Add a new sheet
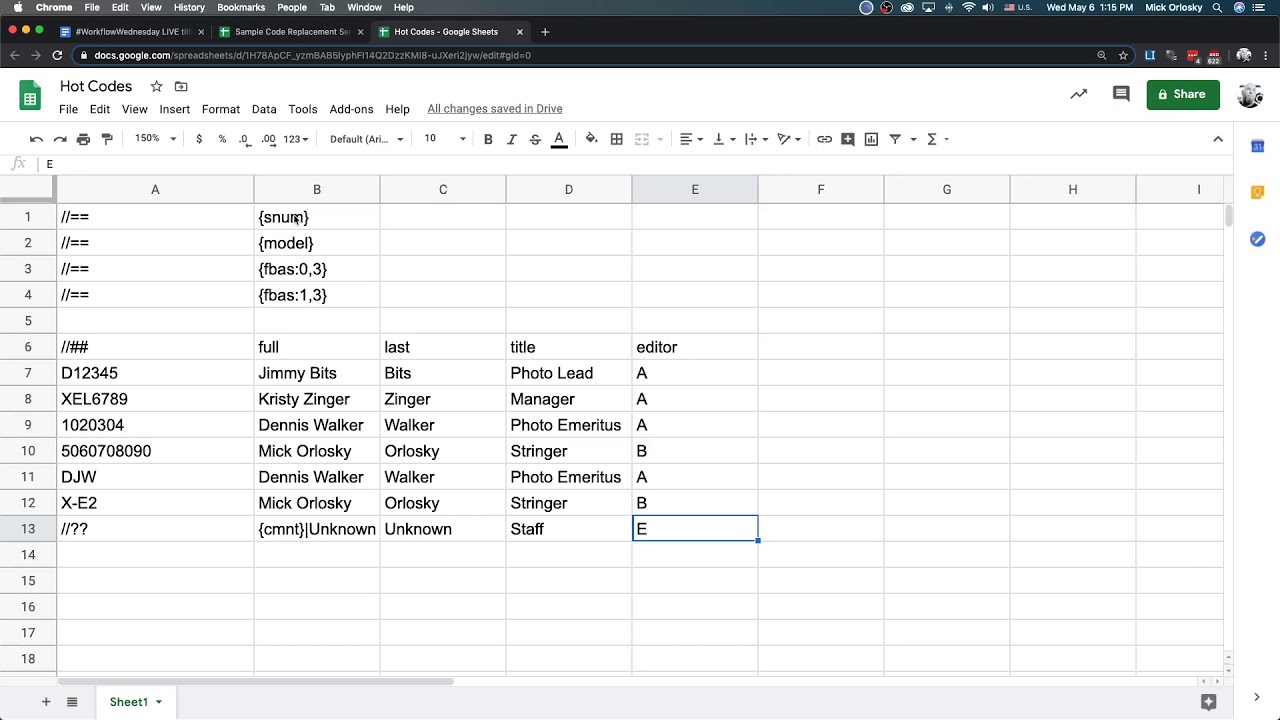The height and width of the screenshot is (720, 1280). [46, 702]
